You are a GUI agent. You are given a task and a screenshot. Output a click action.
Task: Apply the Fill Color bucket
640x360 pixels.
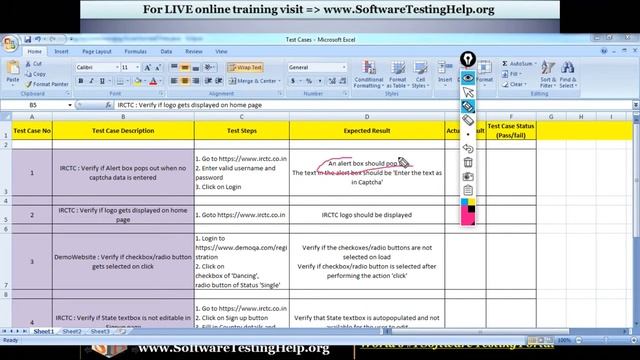138,81
